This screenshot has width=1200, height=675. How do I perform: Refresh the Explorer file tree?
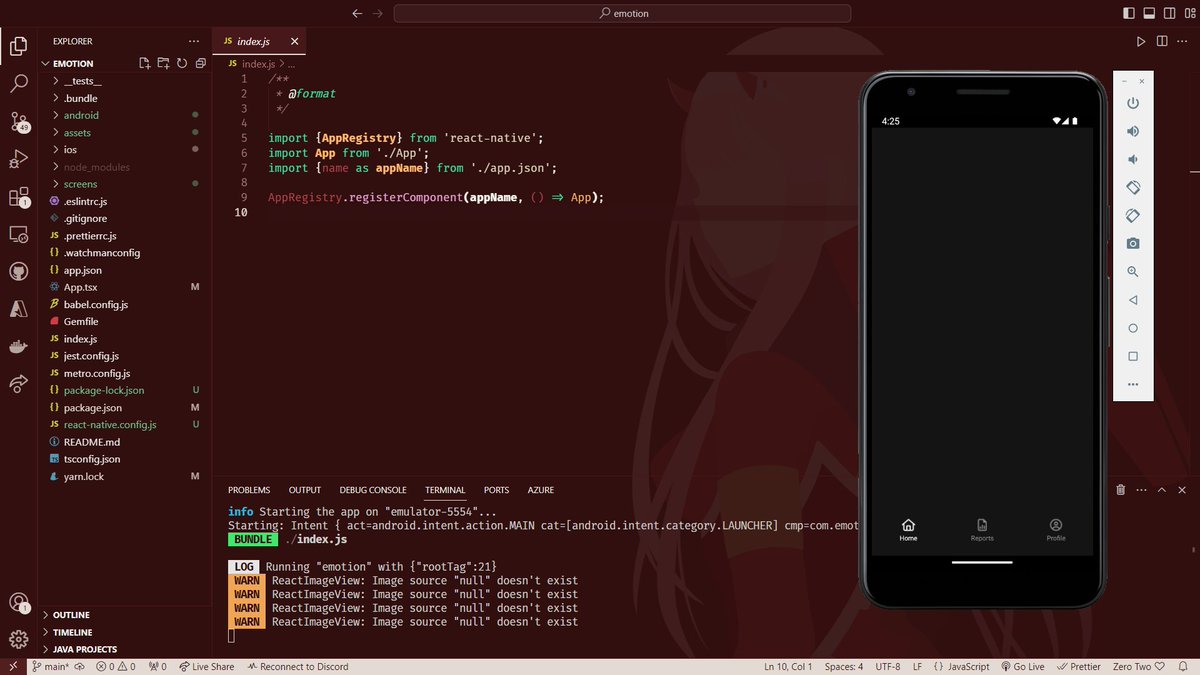point(182,63)
